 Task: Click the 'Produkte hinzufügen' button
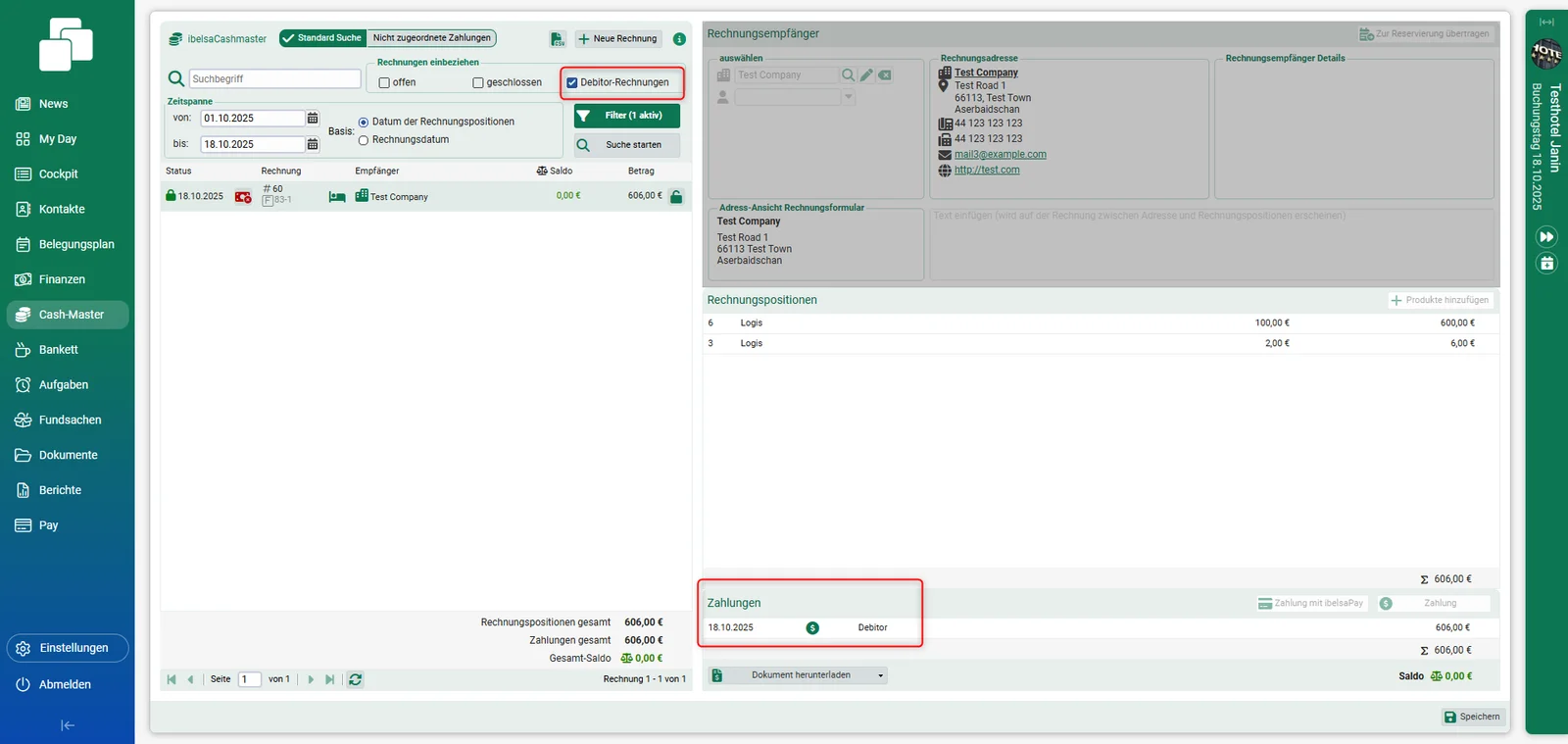(1440, 300)
